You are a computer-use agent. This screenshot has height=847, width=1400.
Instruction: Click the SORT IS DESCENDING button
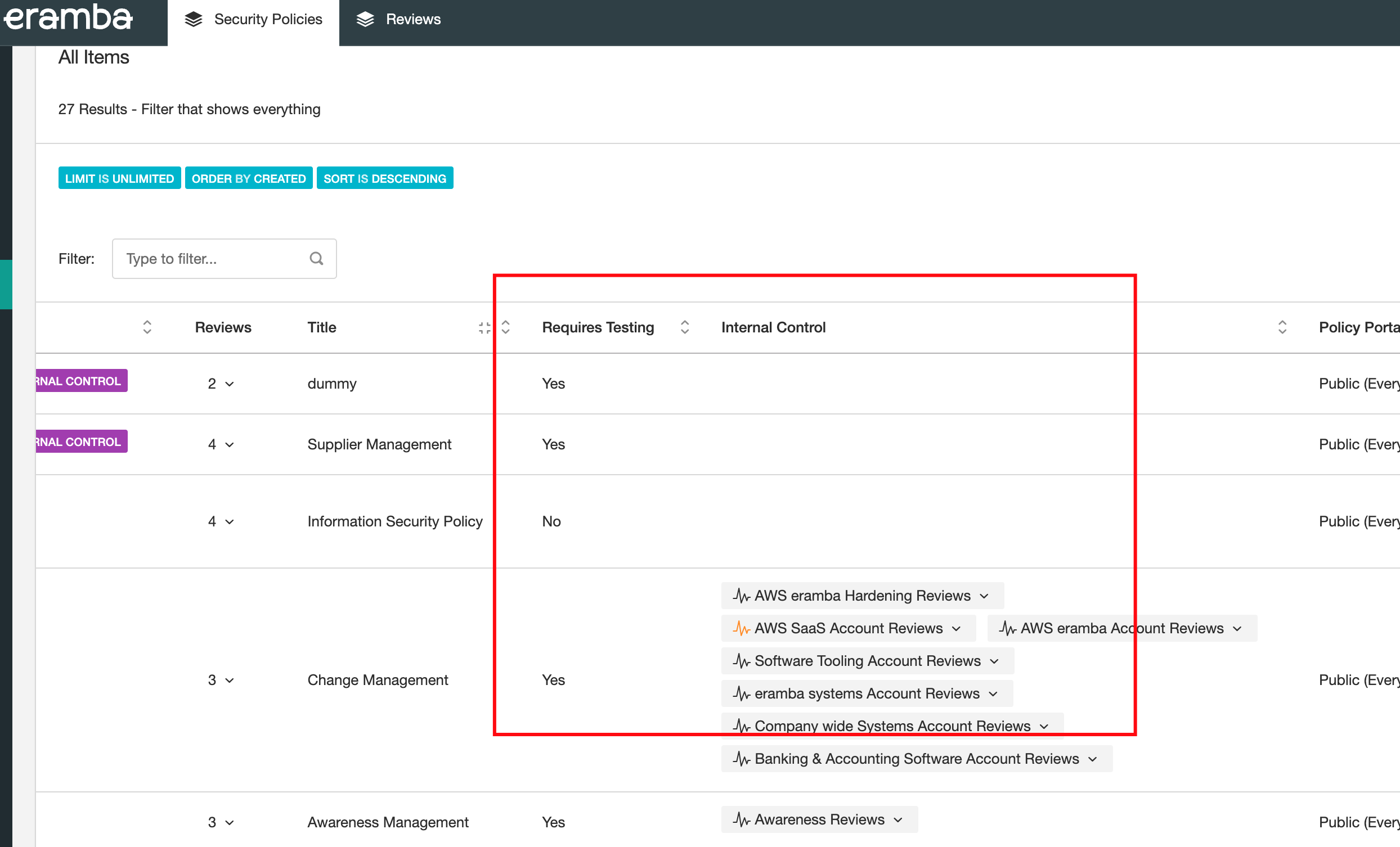pos(385,178)
